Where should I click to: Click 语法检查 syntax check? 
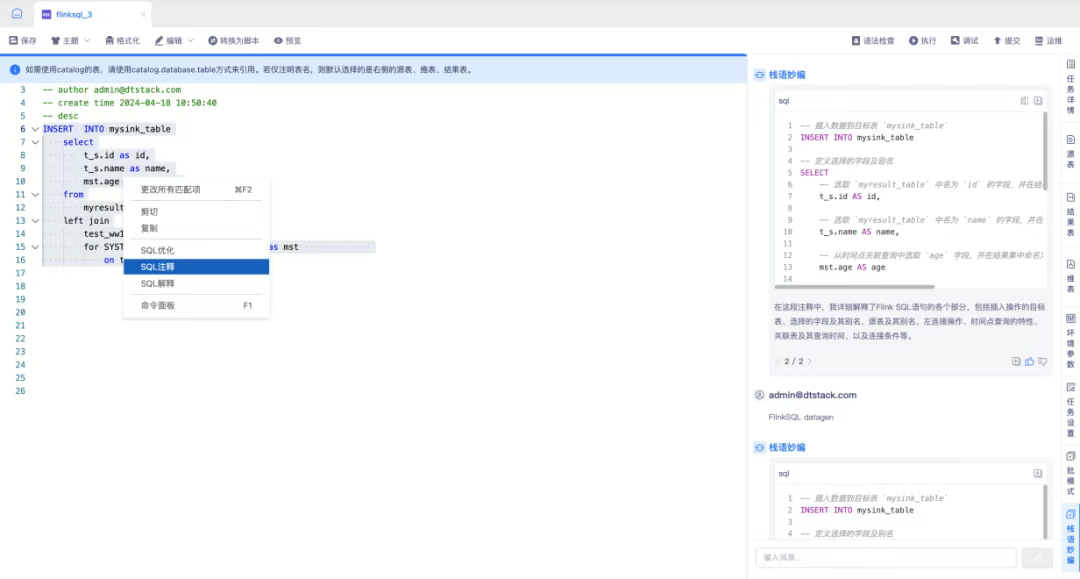pos(872,41)
